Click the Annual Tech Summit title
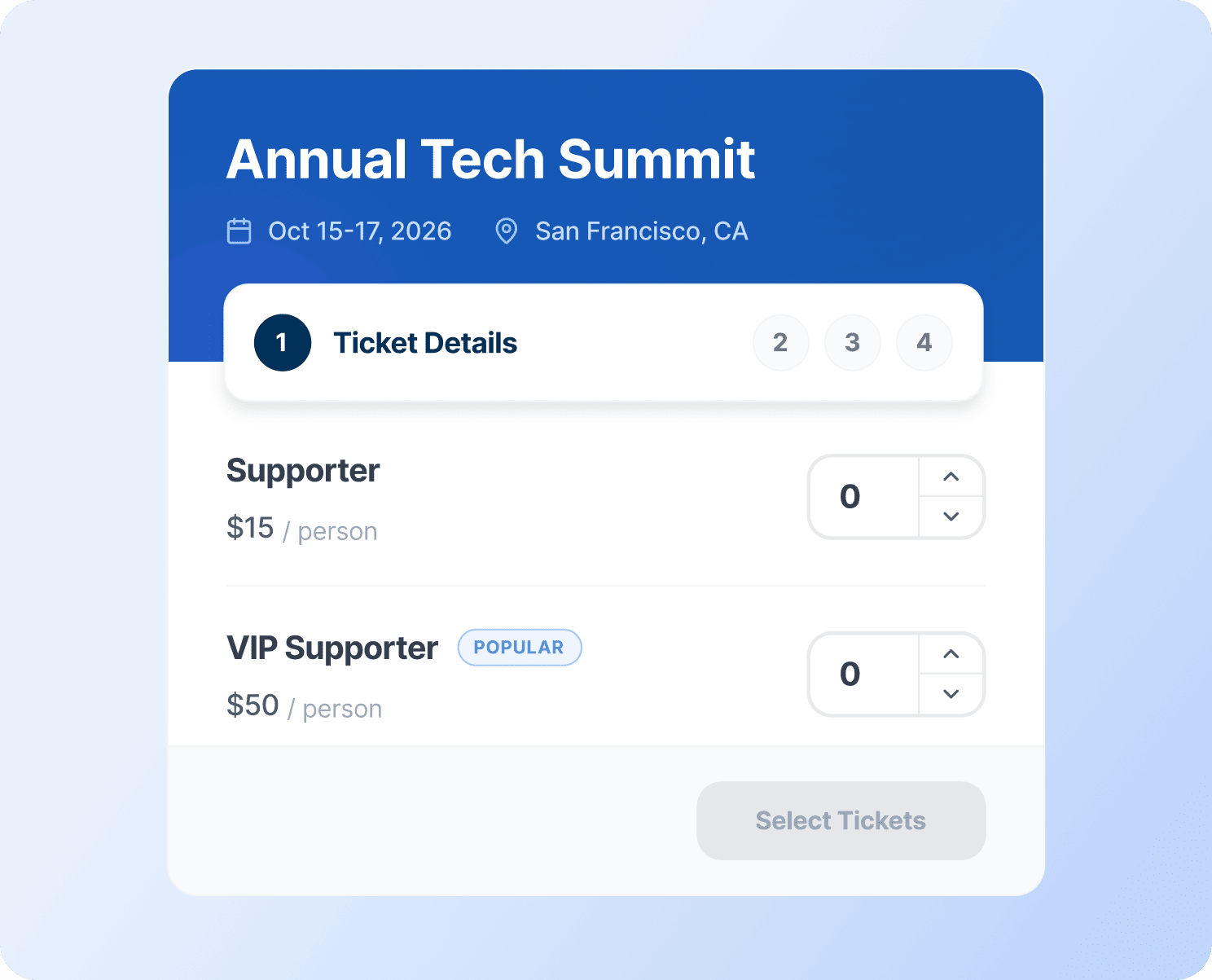 tap(491, 160)
